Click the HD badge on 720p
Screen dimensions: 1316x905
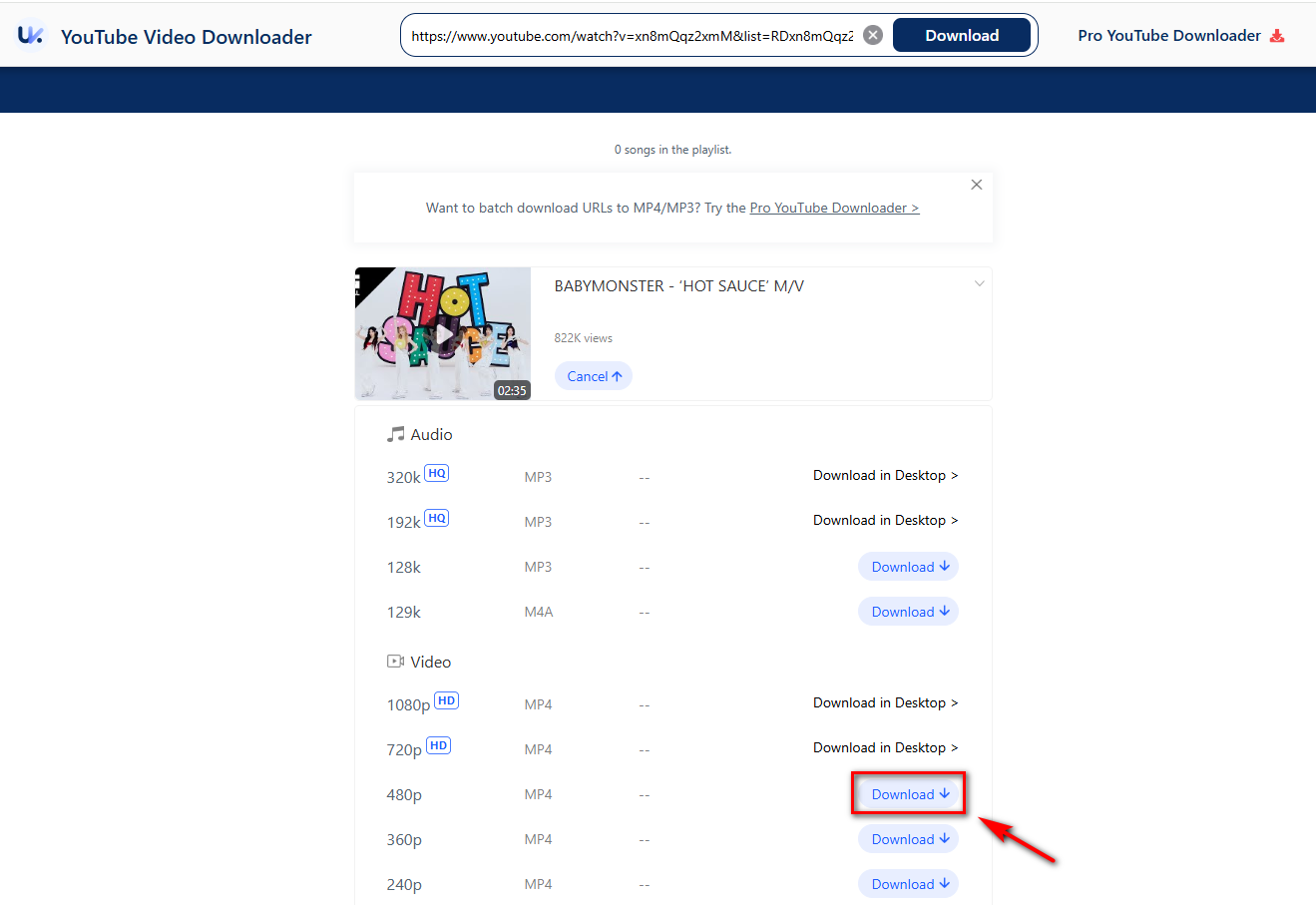(x=439, y=745)
